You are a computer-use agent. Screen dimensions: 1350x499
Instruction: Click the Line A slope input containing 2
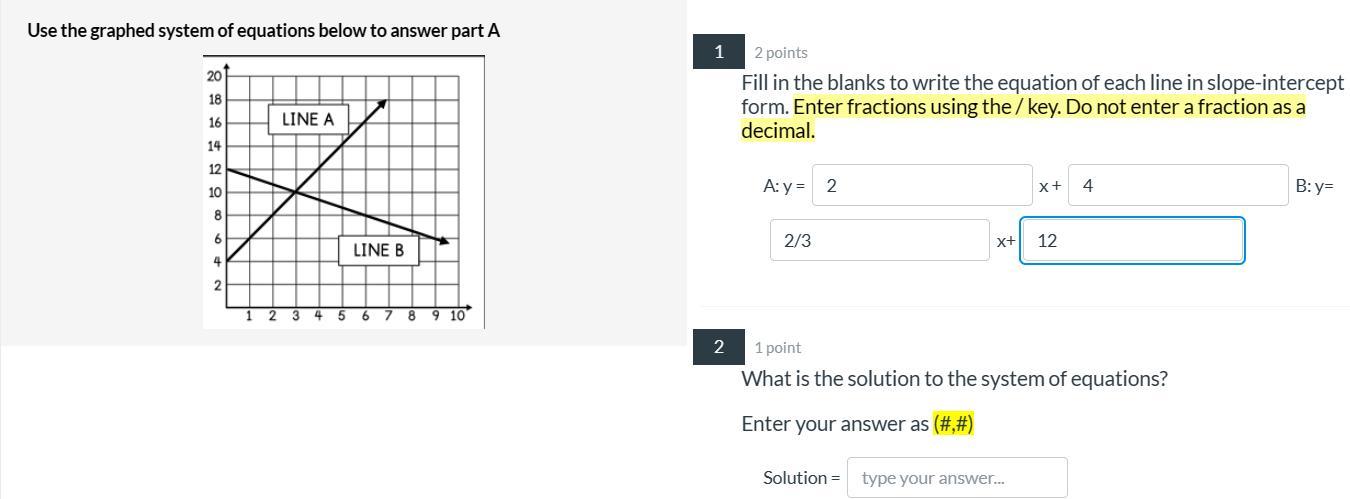[921, 185]
